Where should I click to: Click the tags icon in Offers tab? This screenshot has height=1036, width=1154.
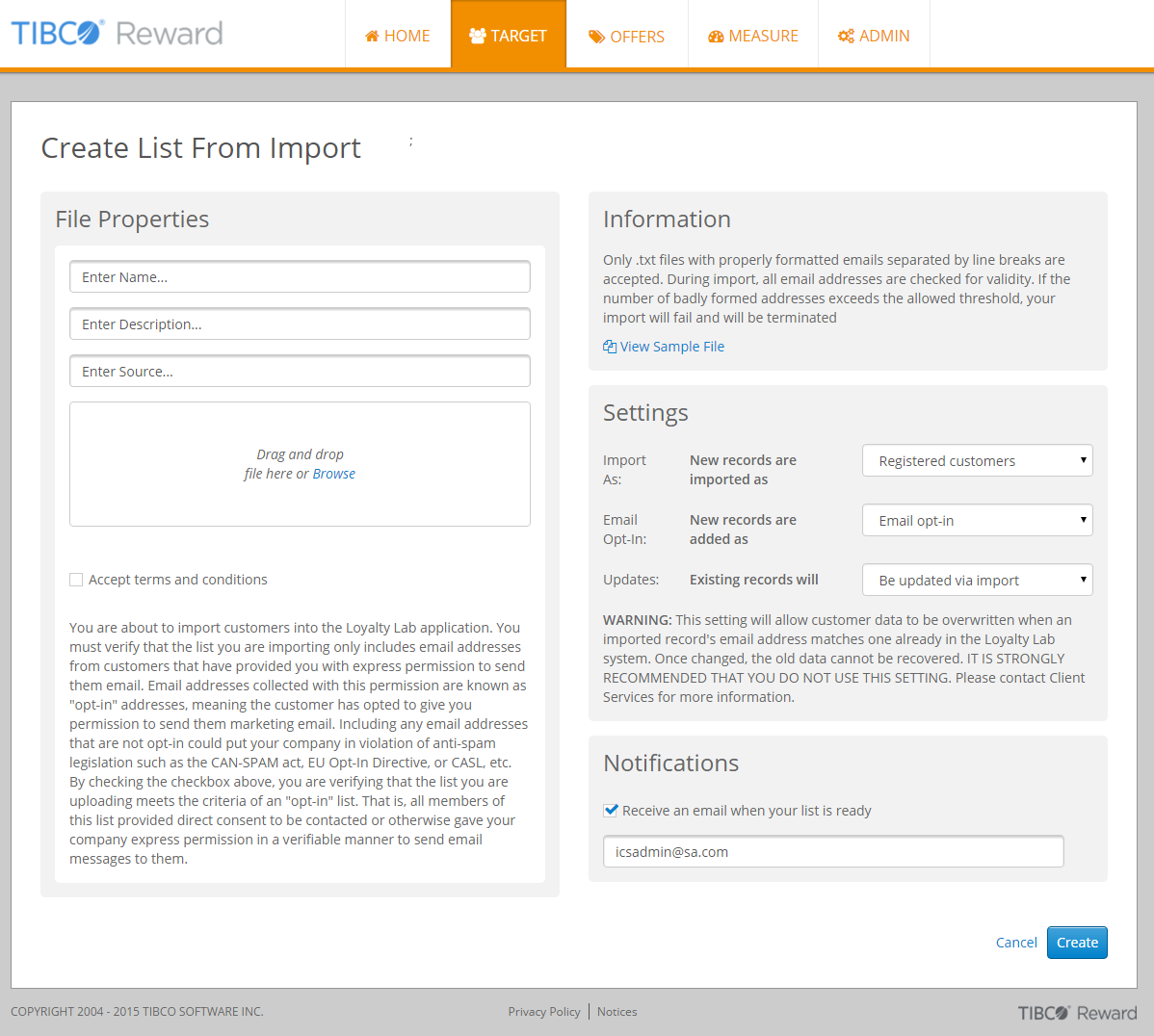[597, 37]
